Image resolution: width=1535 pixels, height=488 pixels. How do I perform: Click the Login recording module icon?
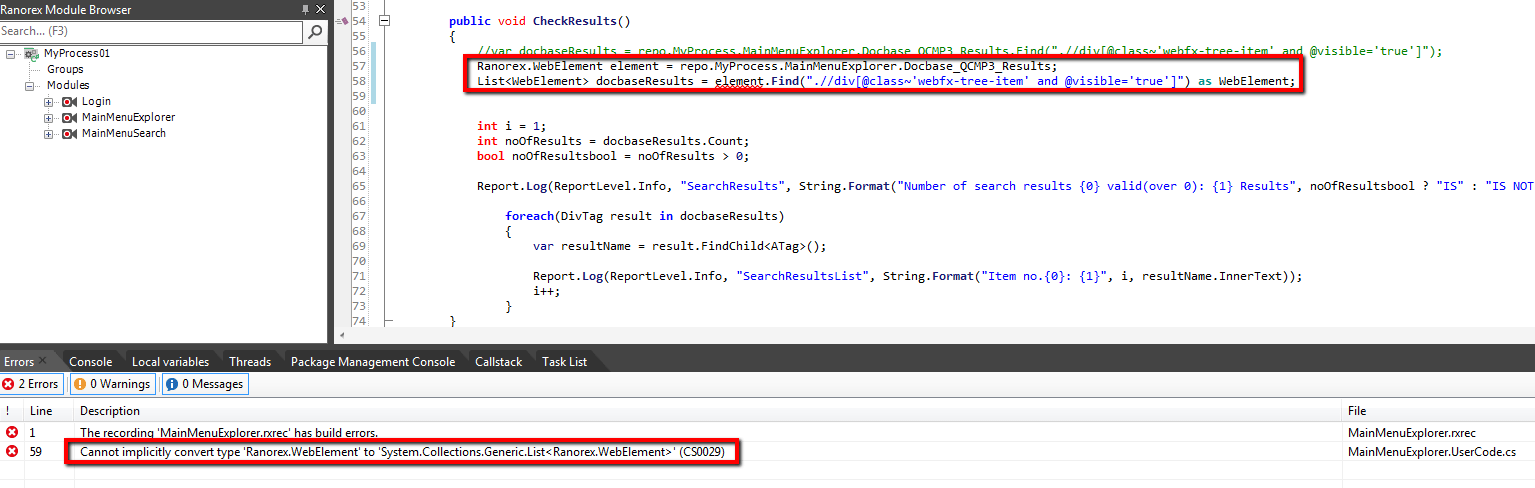click(x=70, y=101)
